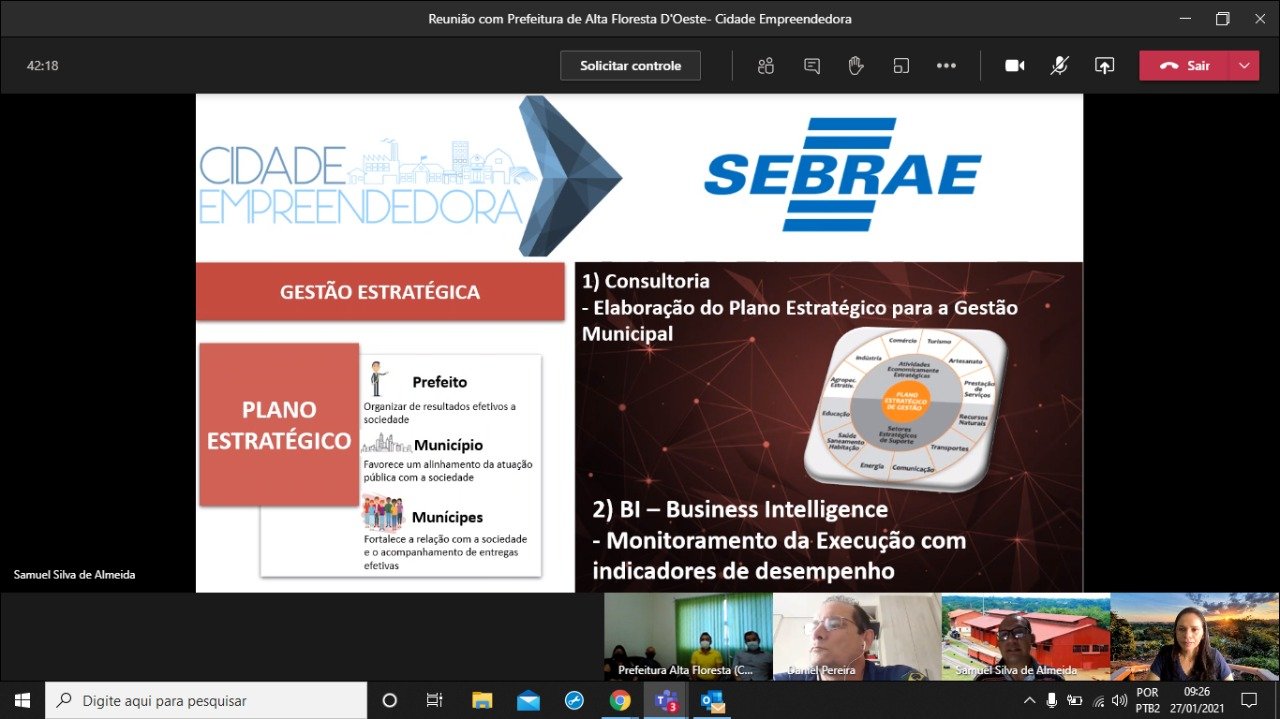This screenshot has height=719, width=1280.
Task: Open Outlook from the taskbar
Action: pyautogui.click(x=712, y=700)
